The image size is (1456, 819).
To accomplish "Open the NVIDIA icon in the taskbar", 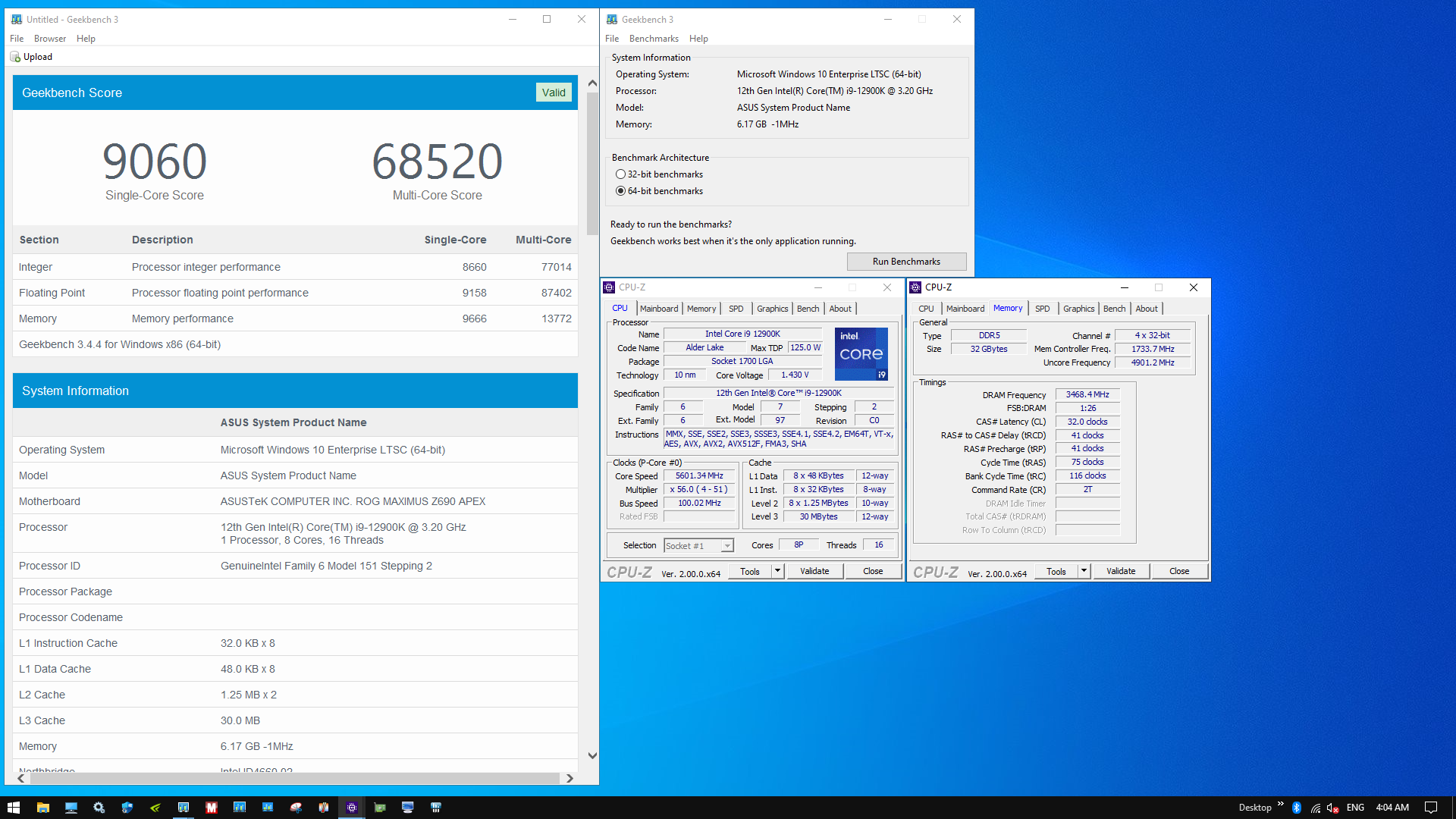I will pos(155,808).
